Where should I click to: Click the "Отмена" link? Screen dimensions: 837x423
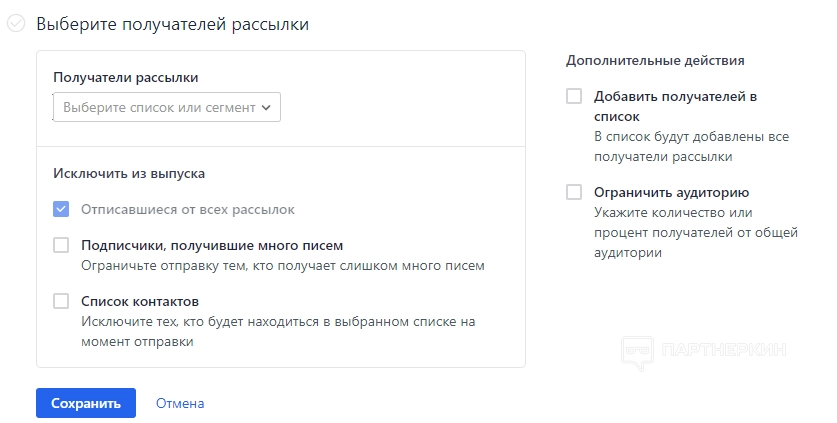[180, 403]
